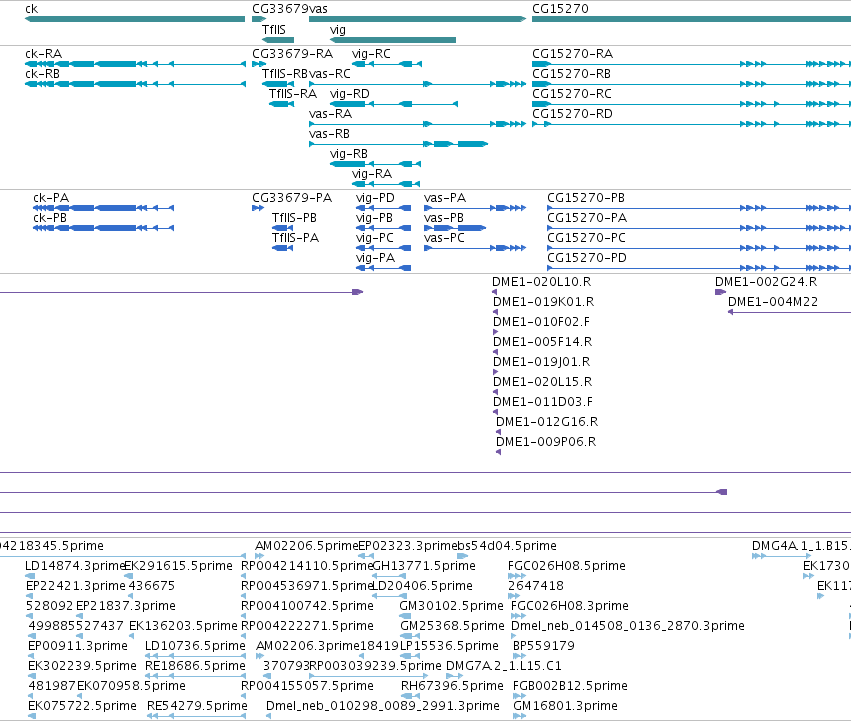851x721 pixels.
Task: Select the CG15270-PA protein label
Action: coord(587,218)
